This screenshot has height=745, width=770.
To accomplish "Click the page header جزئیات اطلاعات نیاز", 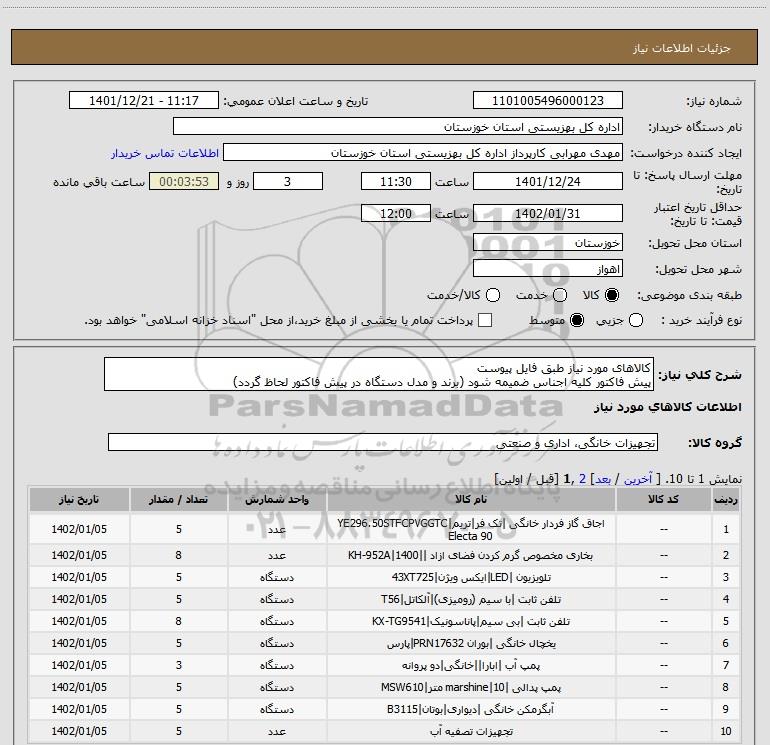I will tap(681, 48).
